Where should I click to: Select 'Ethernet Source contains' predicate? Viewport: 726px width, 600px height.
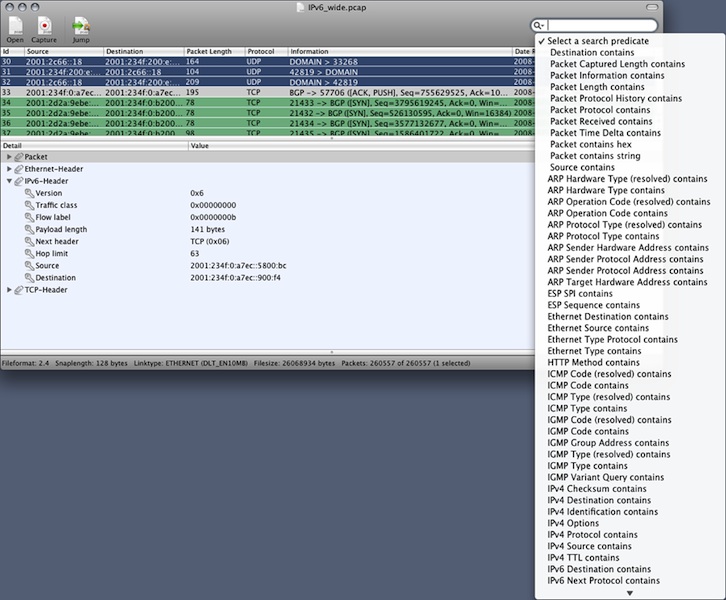tap(598, 328)
